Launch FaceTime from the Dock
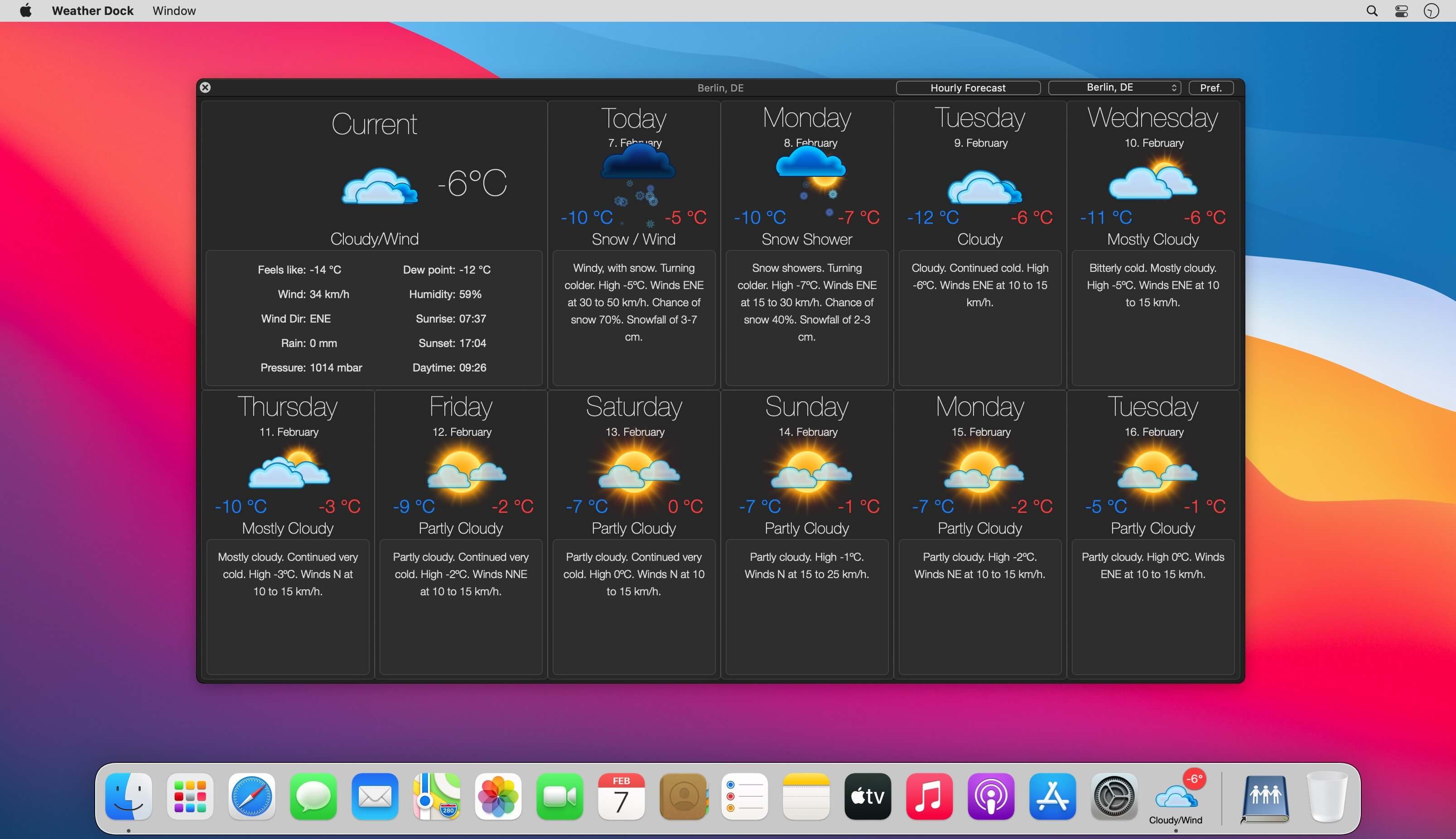 click(x=560, y=796)
